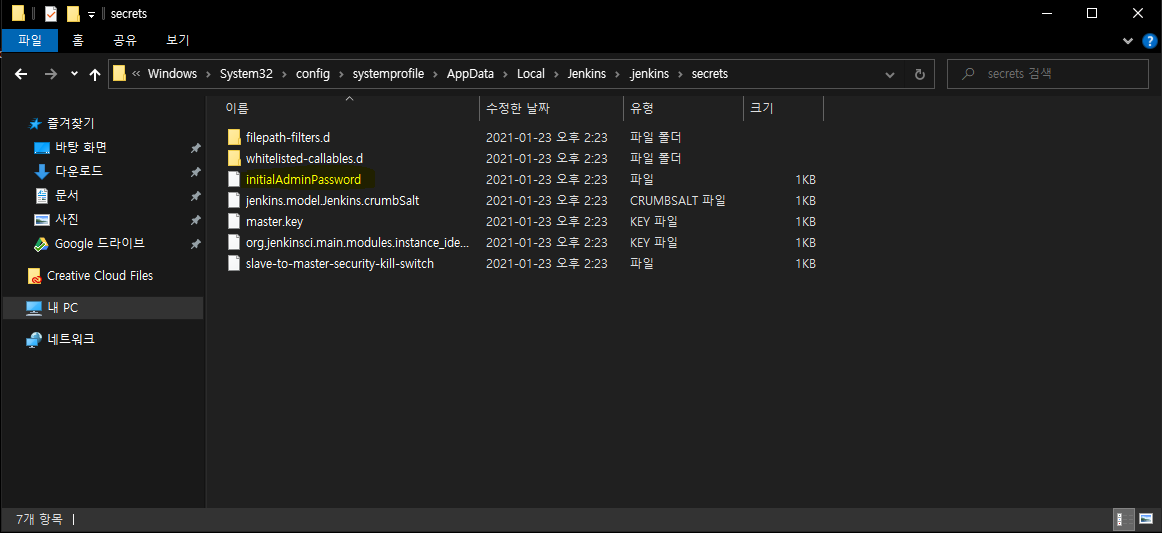Screen dimensions: 1162x533
Task: Click the Forward navigation arrow
Action: point(50,74)
